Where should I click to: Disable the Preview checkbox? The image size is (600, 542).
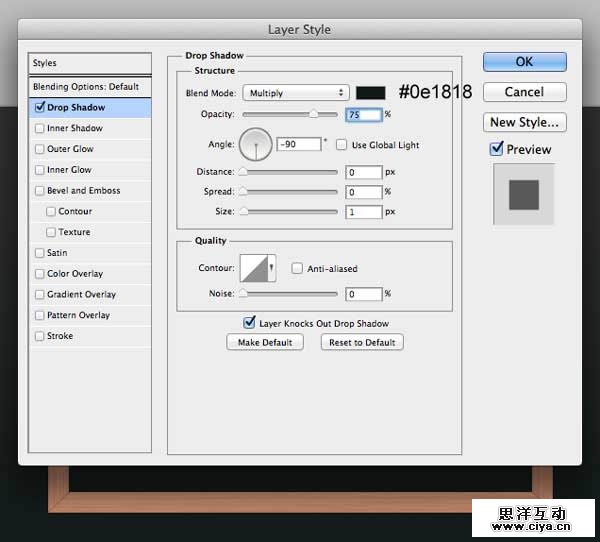(x=497, y=149)
